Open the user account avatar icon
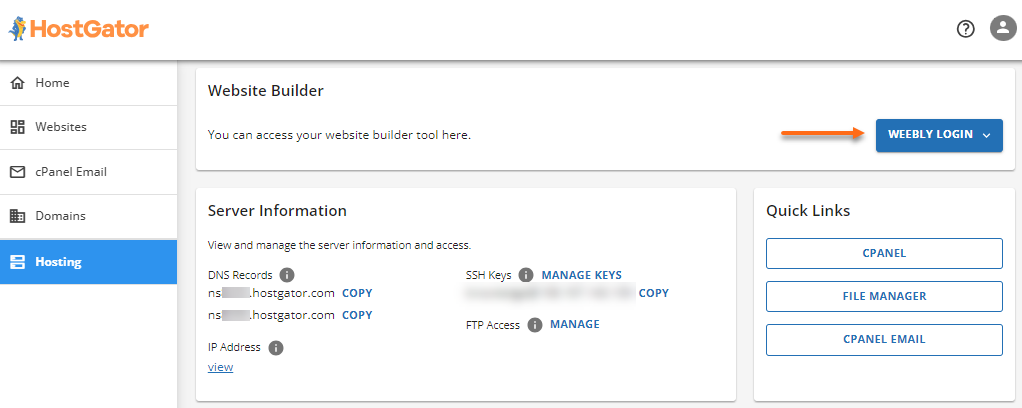This screenshot has width=1022, height=408. click(x=1003, y=28)
